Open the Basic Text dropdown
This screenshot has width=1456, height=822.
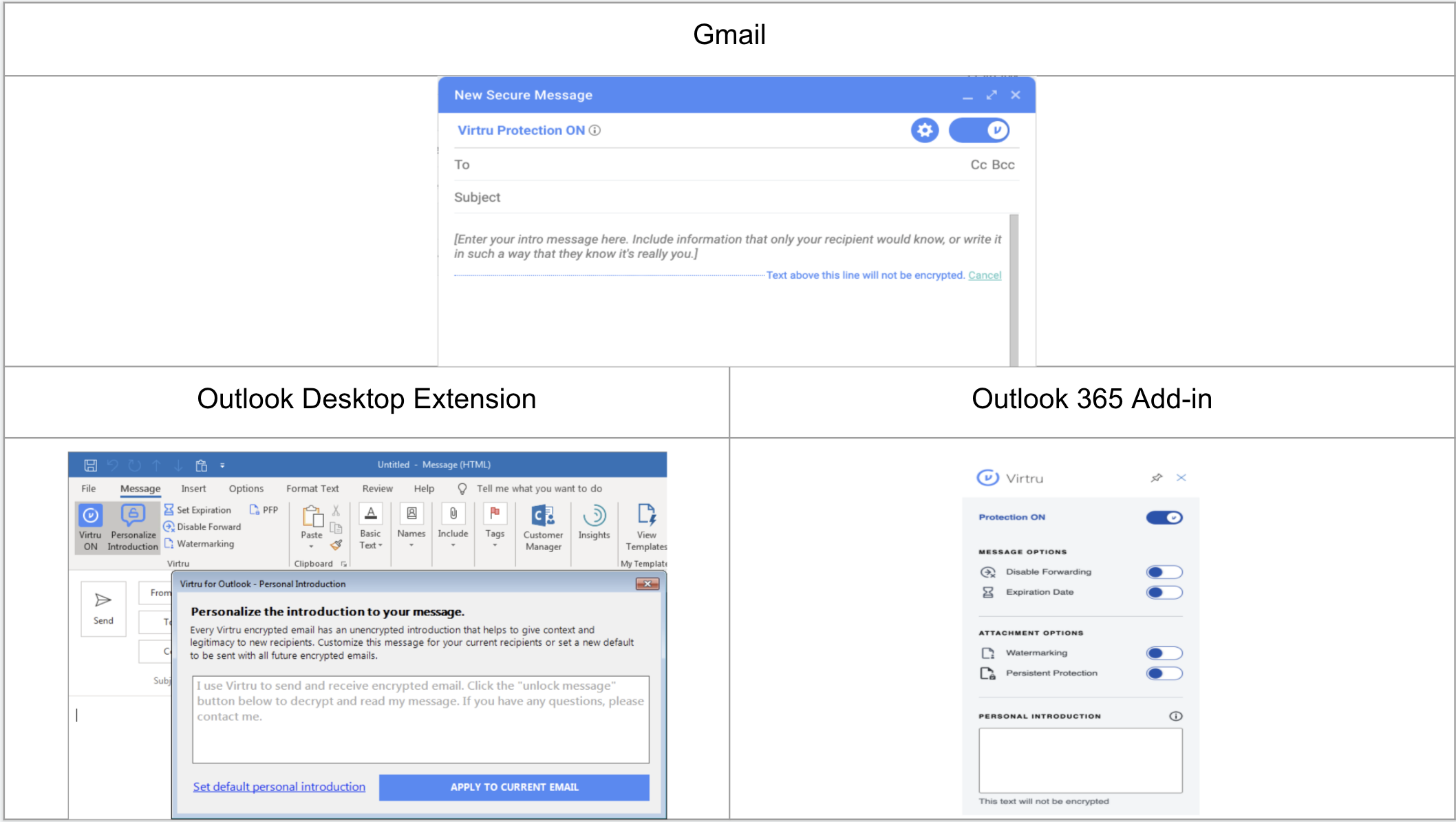370,527
